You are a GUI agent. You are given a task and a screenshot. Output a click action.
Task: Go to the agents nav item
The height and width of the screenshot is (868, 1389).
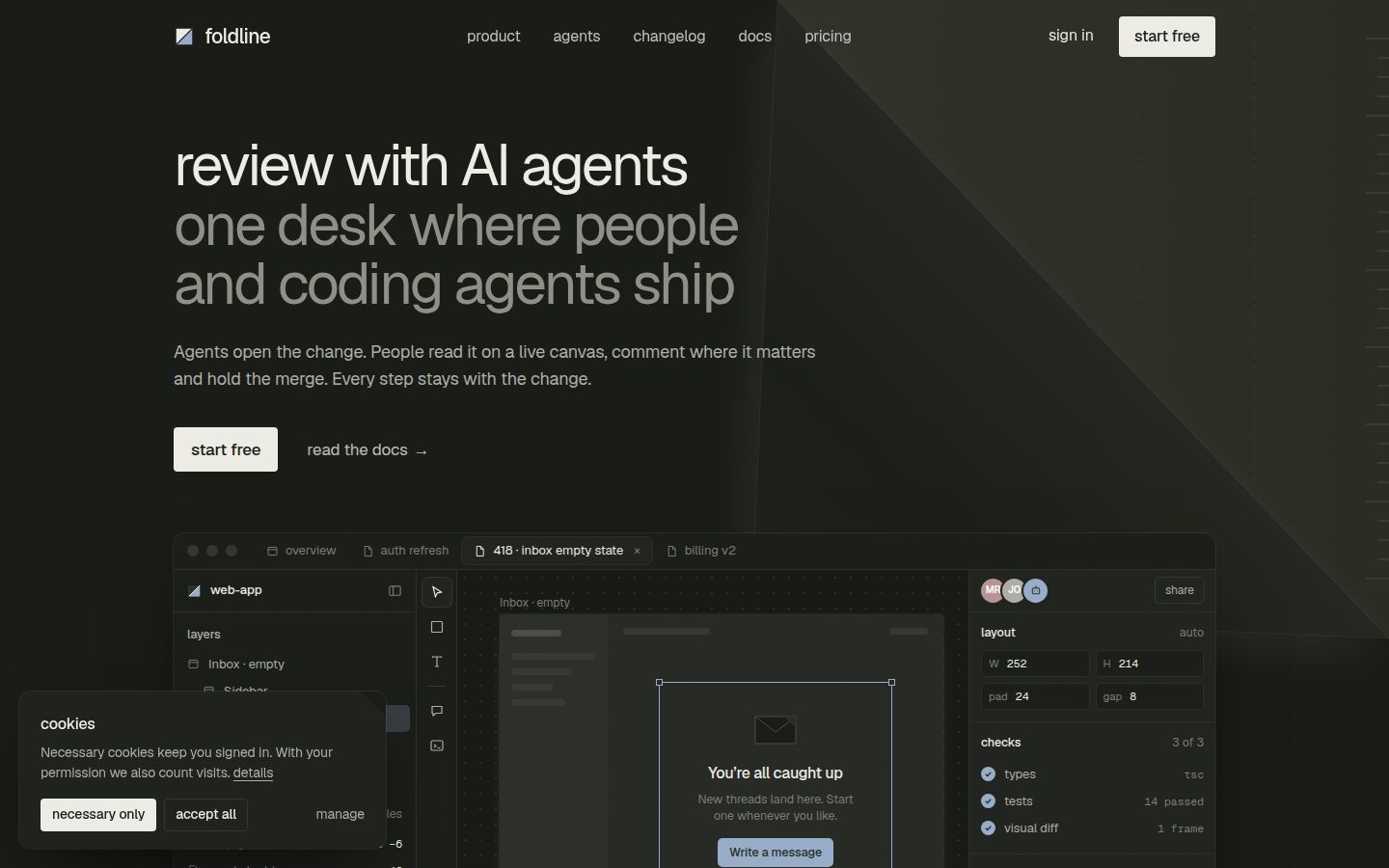pos(577,37)
